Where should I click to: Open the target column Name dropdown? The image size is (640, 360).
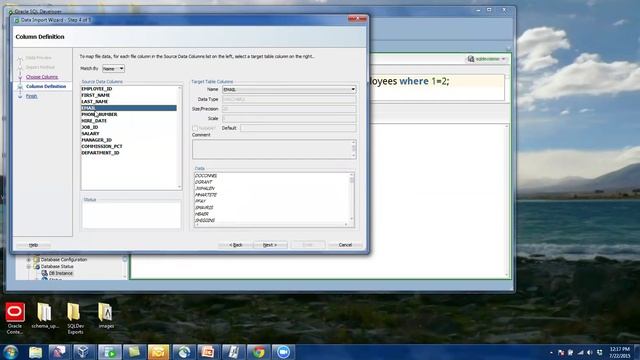pyautogui.click(x=289, y=89)
